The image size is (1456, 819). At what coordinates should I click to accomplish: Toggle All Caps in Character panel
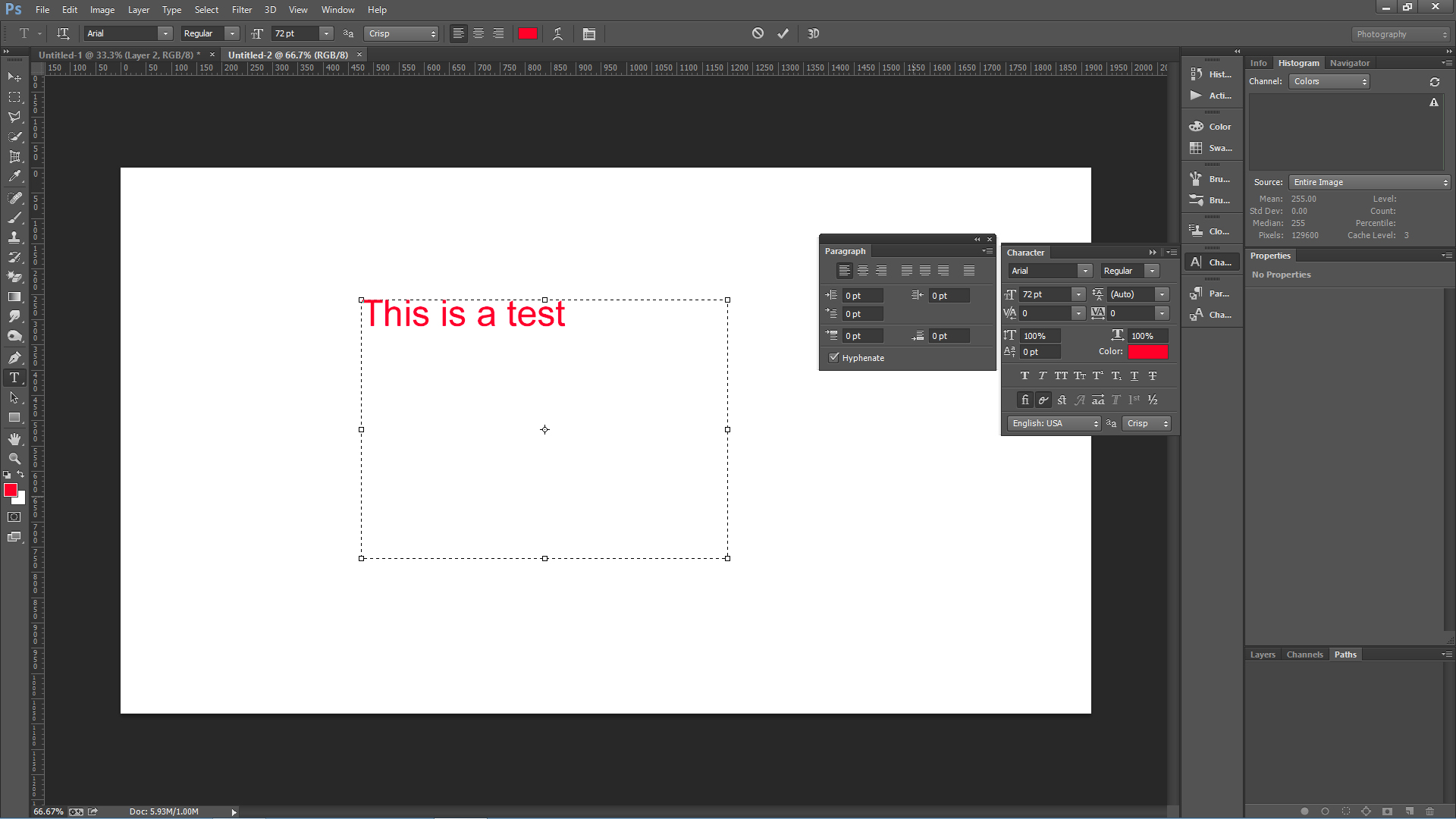click(1061, 375)
